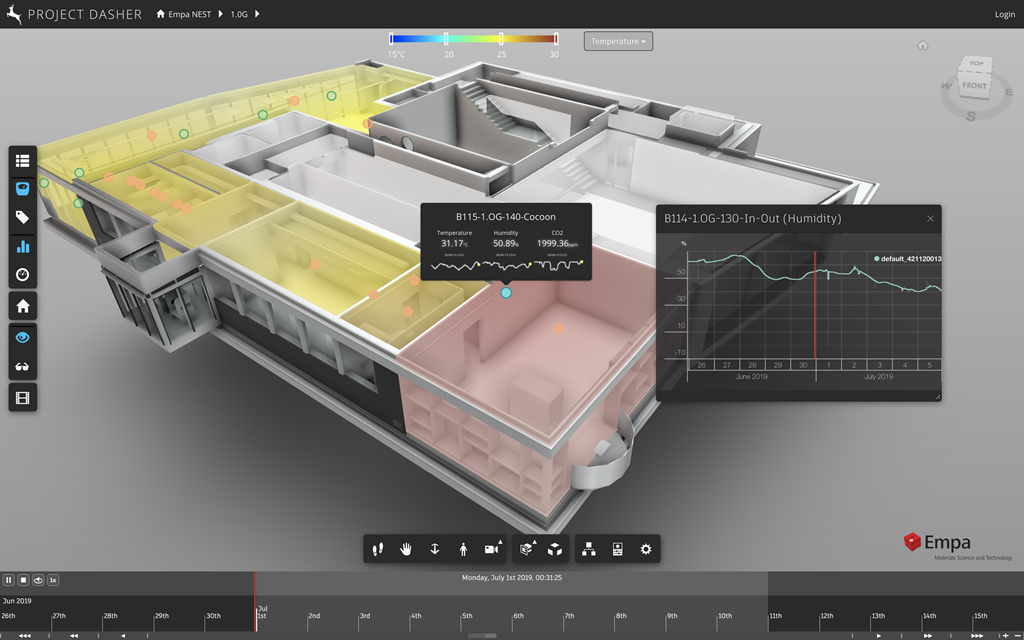Click the Login link
The width and height of the screenshot is (1024, 640).
[1004, 15]
